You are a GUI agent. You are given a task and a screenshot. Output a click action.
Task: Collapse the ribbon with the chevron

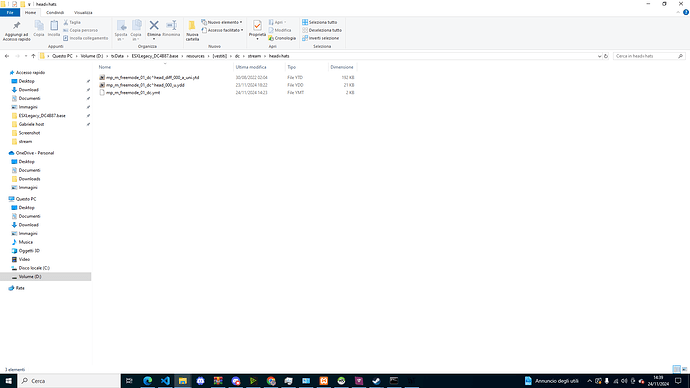tap(678, 13)
